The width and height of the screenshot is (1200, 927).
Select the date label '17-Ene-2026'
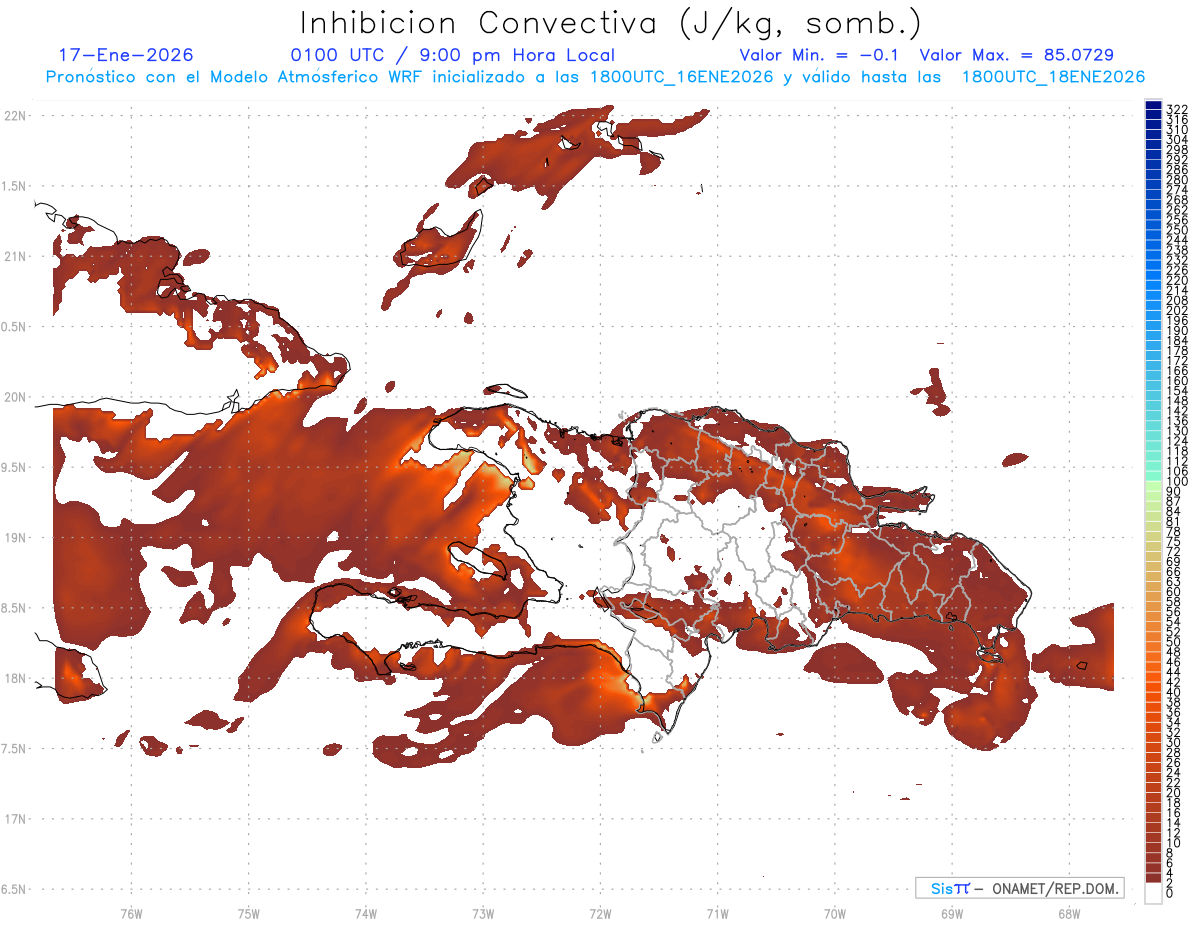pyautogui.click(x=126, y=55)
